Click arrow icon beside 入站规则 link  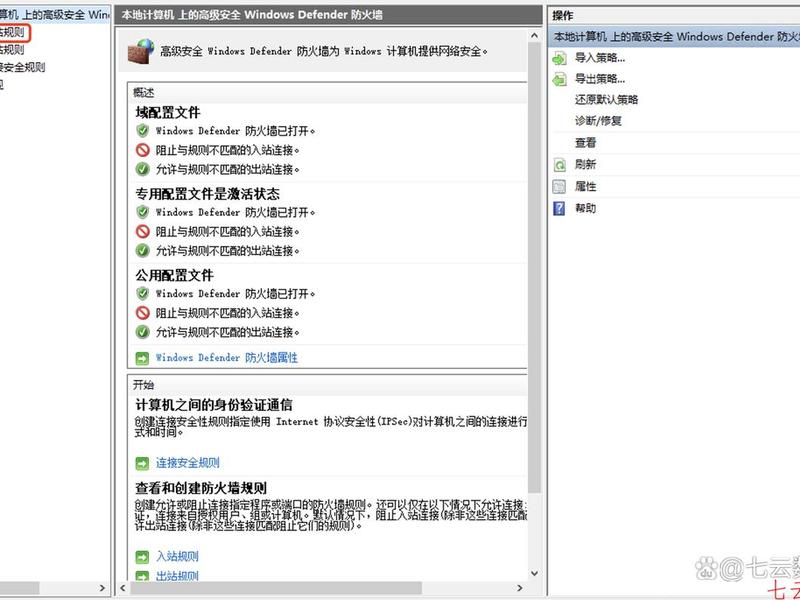142,557
